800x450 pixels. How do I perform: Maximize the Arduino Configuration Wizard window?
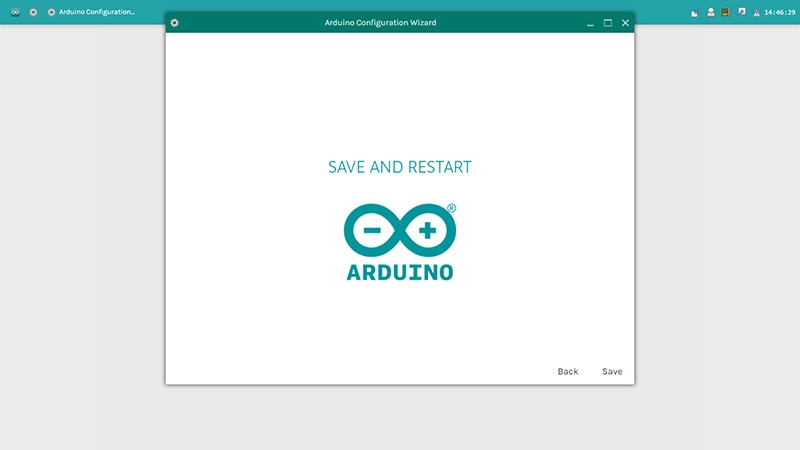(608, 23)
